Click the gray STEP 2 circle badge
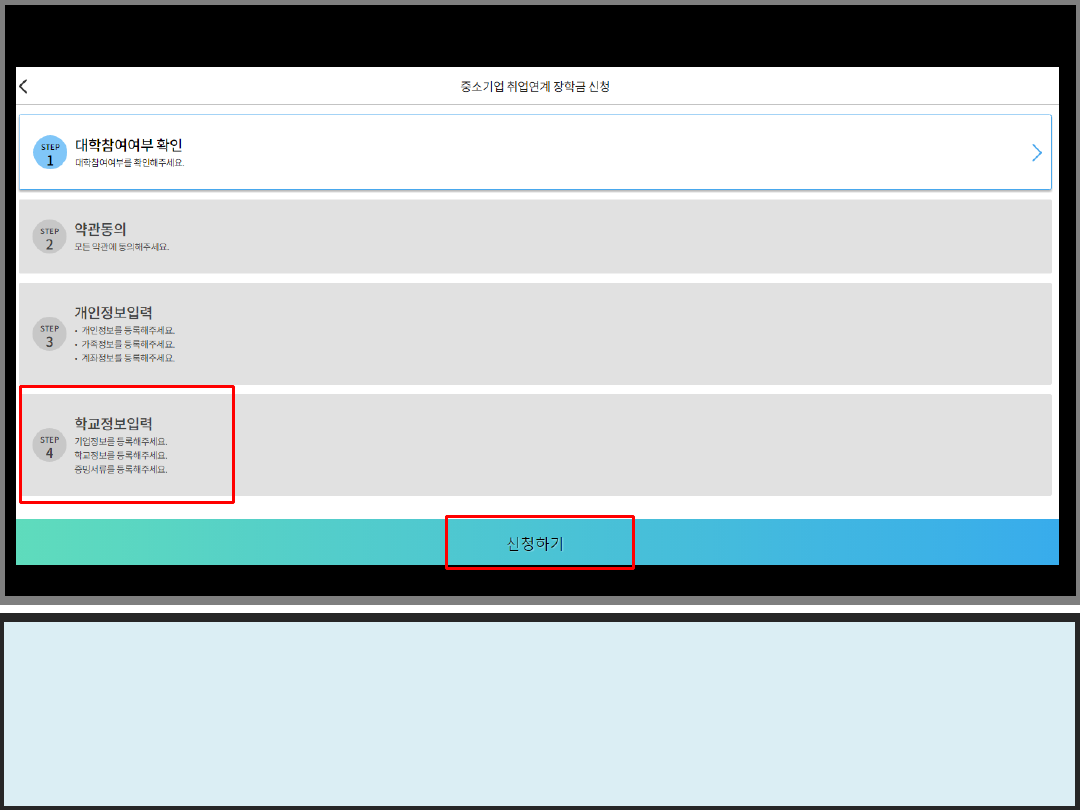 pyautogui.click(x=50, y=237)
